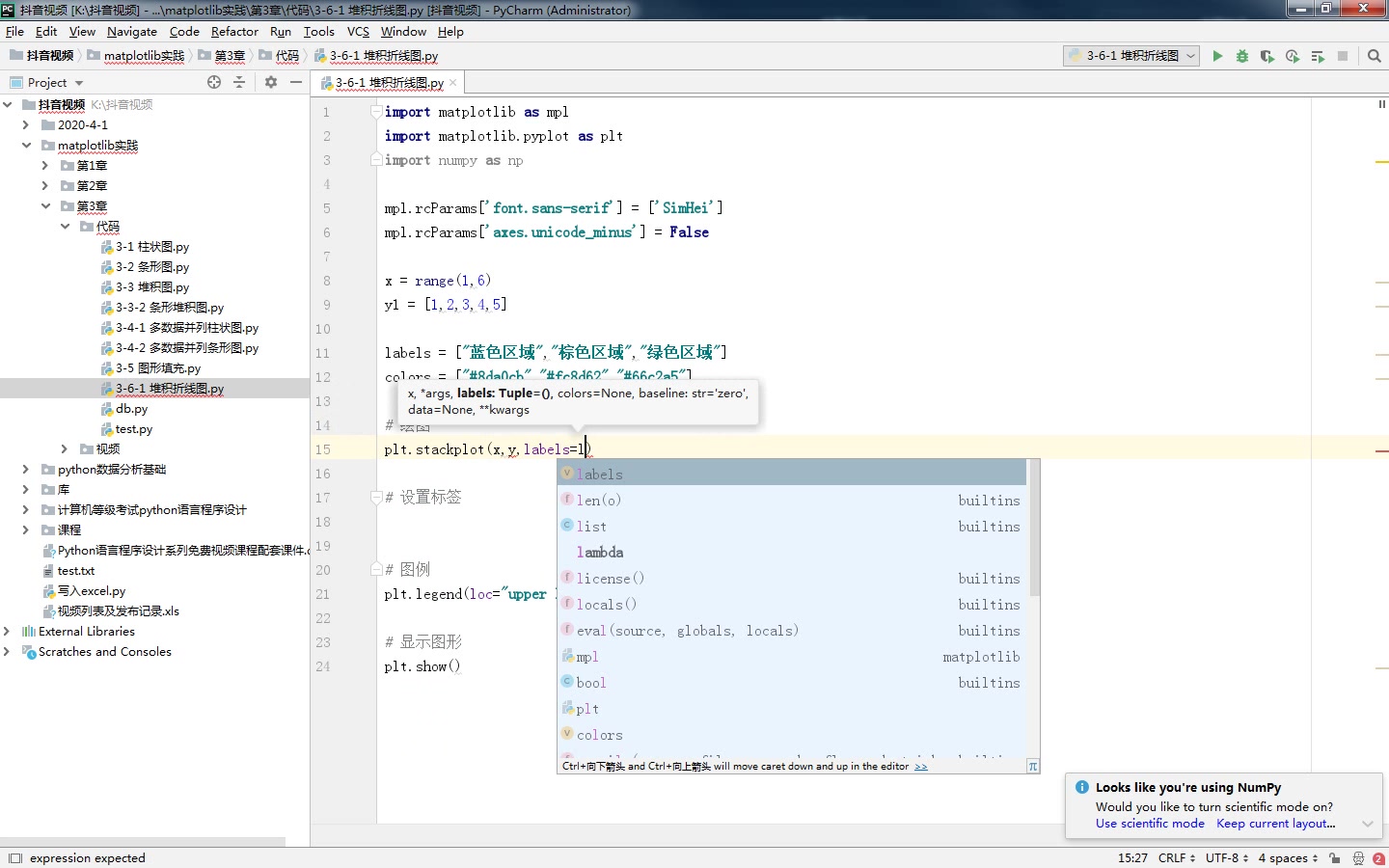
Task: Select colors completion suggestion
Action: coord(792,734)
